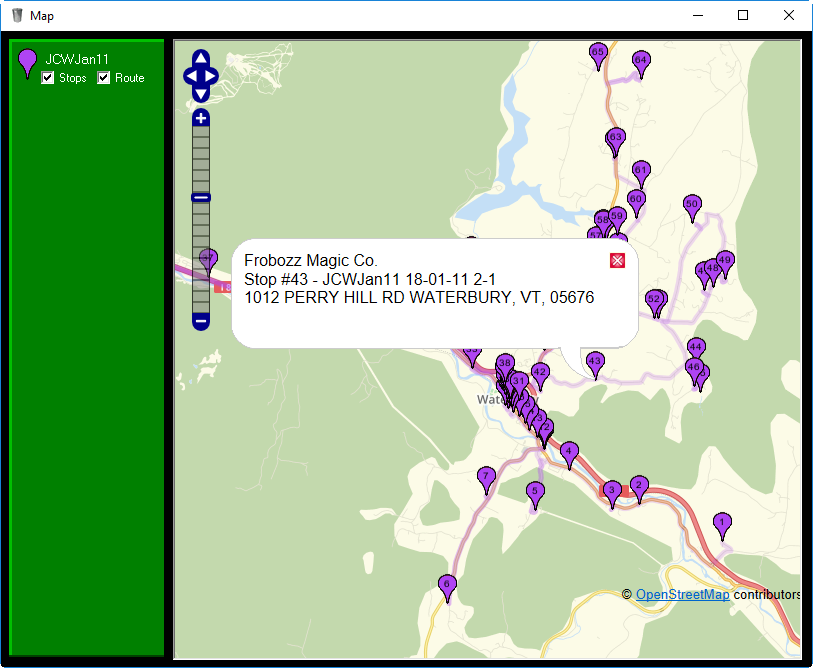Screen dimensions: 813x668
Task: Pan the map down with the south arrow
Action: (x=200, y=94)
